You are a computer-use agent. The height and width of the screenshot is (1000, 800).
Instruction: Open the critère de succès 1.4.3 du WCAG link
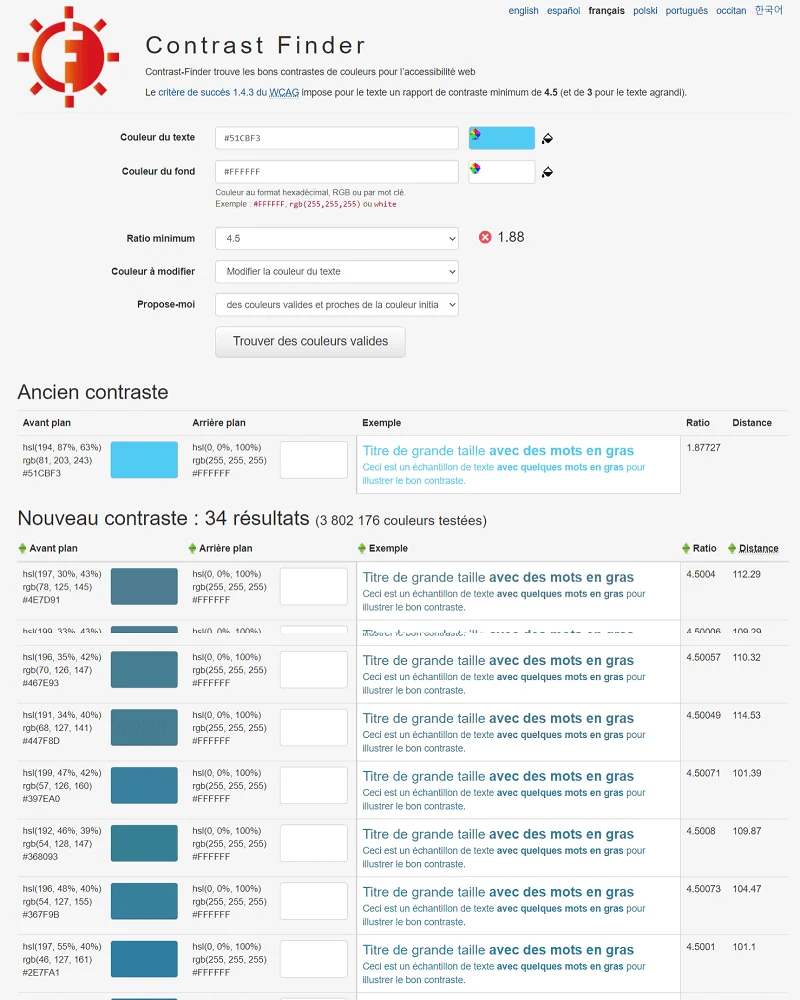[x=228, y=92]
